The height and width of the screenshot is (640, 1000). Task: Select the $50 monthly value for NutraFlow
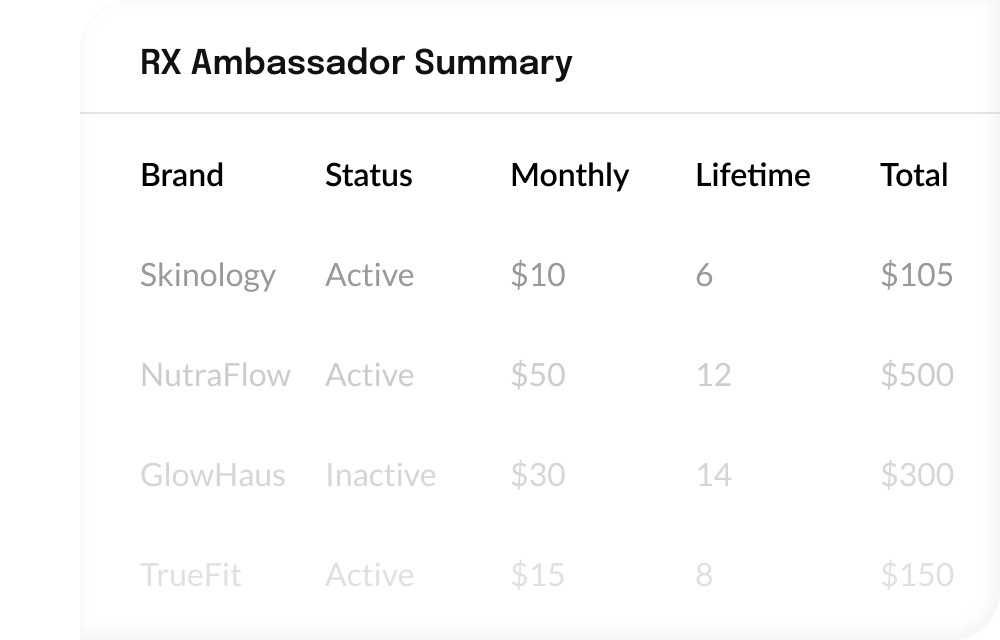[x=537, y=375]
